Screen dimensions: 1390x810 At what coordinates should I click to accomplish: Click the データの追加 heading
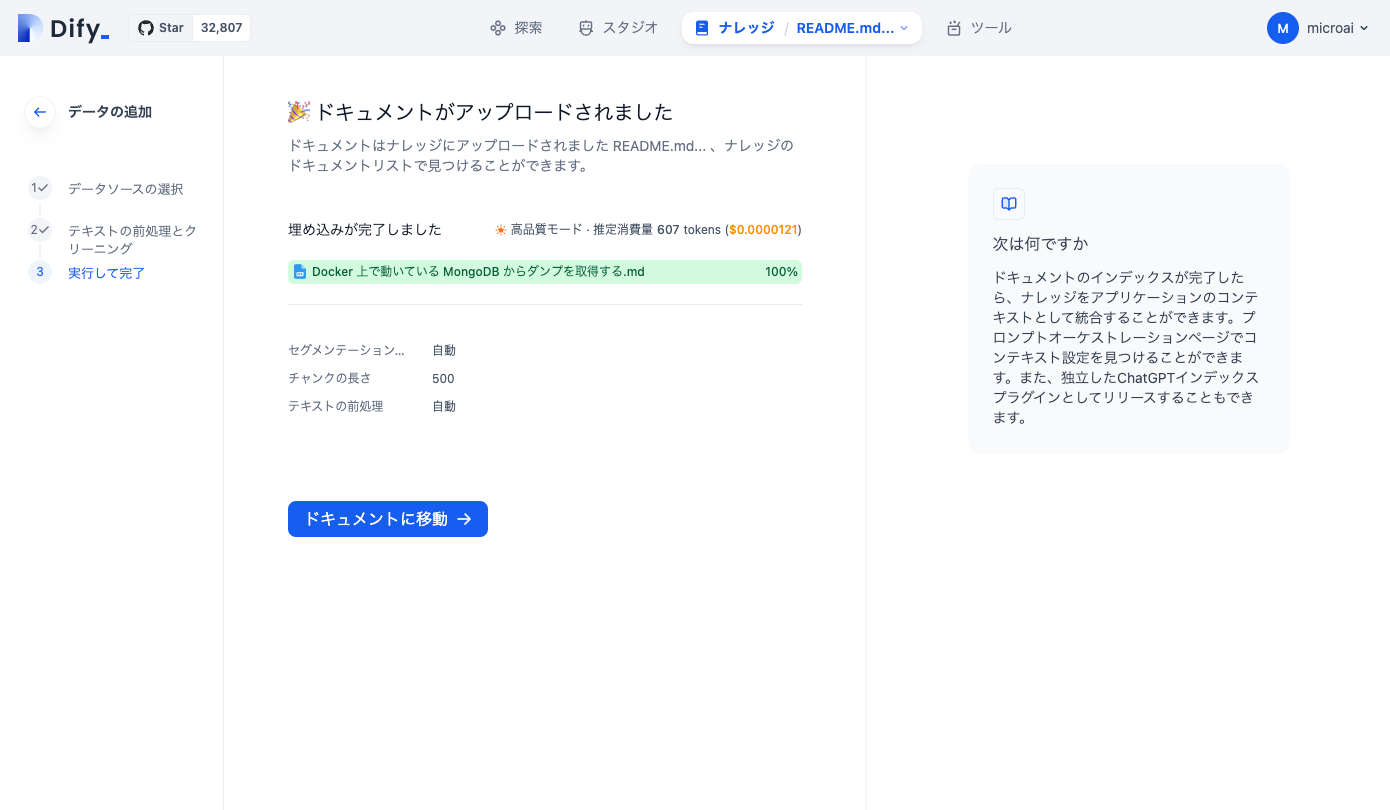pos(110,112)
